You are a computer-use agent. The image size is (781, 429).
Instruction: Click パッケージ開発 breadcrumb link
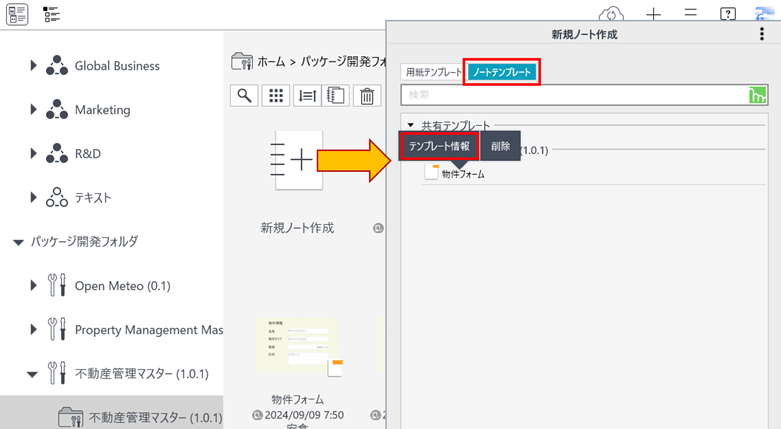point(343,62)
